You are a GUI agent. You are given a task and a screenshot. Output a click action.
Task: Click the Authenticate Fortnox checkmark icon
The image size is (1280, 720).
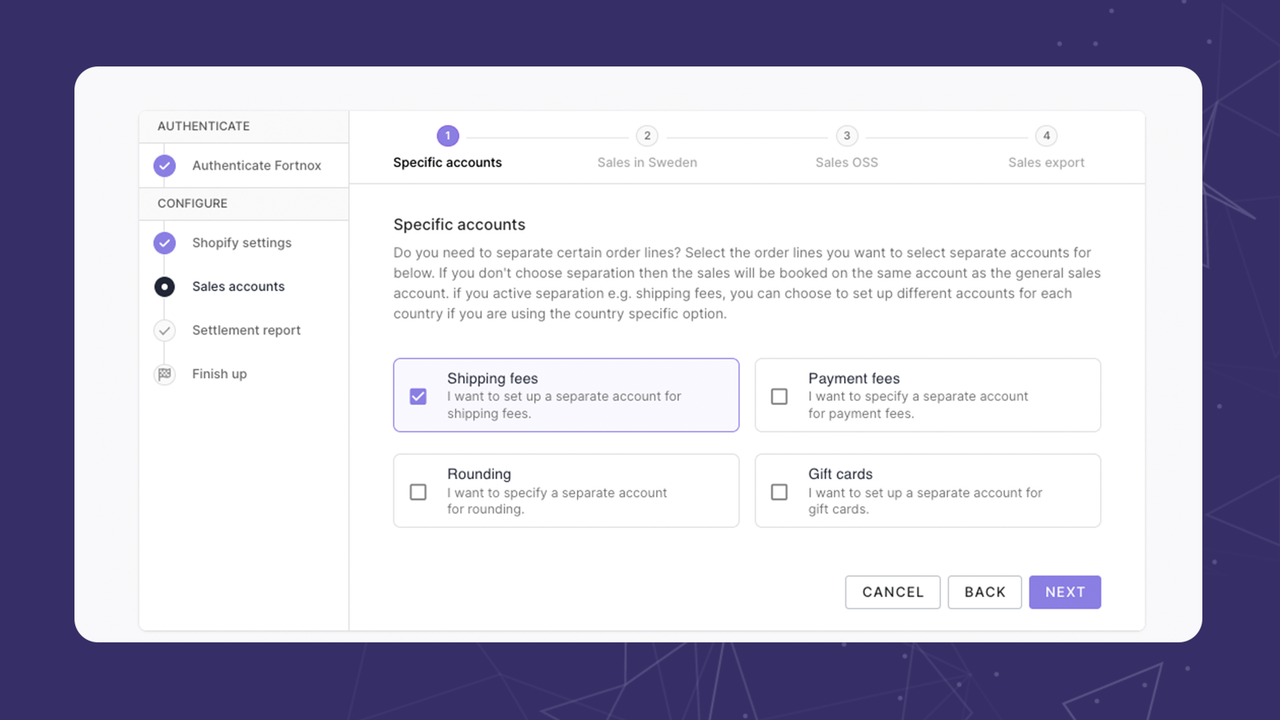coord(164,165)
